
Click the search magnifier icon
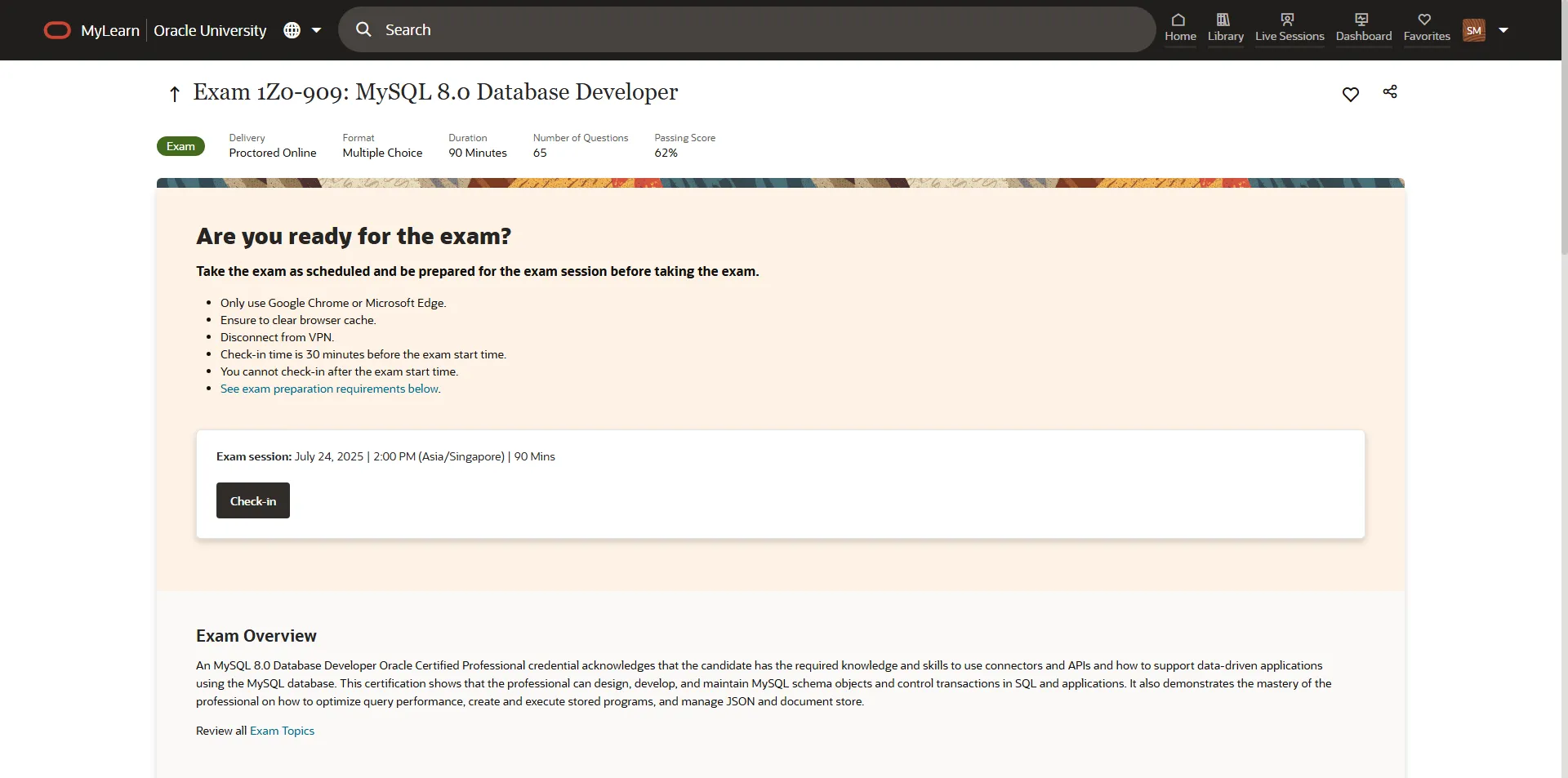[x=363, y=29]
